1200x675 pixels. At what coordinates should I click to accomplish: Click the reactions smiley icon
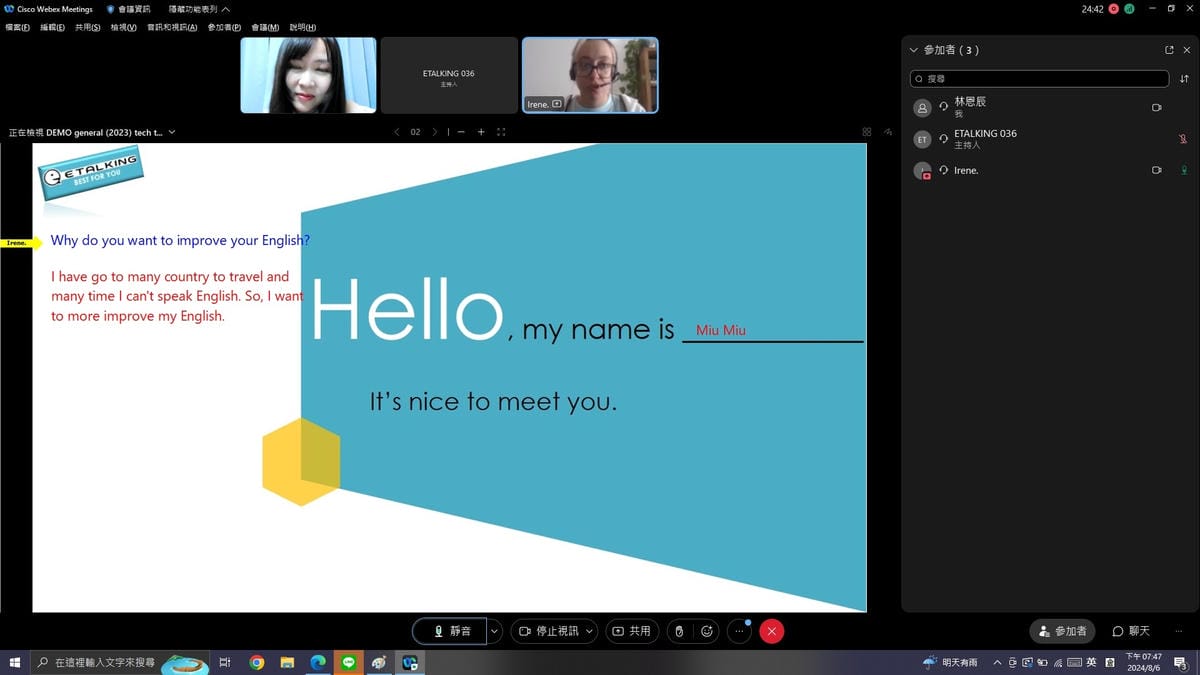707,631
